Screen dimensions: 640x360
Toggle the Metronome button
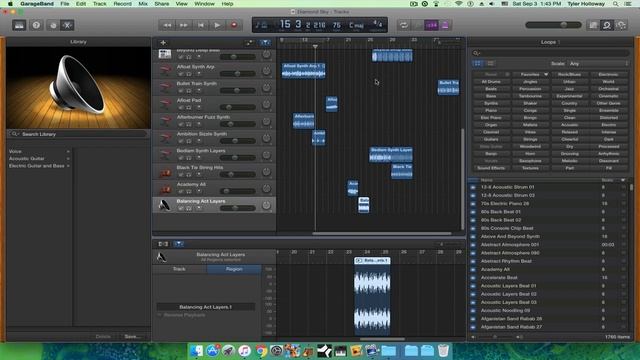445,25
